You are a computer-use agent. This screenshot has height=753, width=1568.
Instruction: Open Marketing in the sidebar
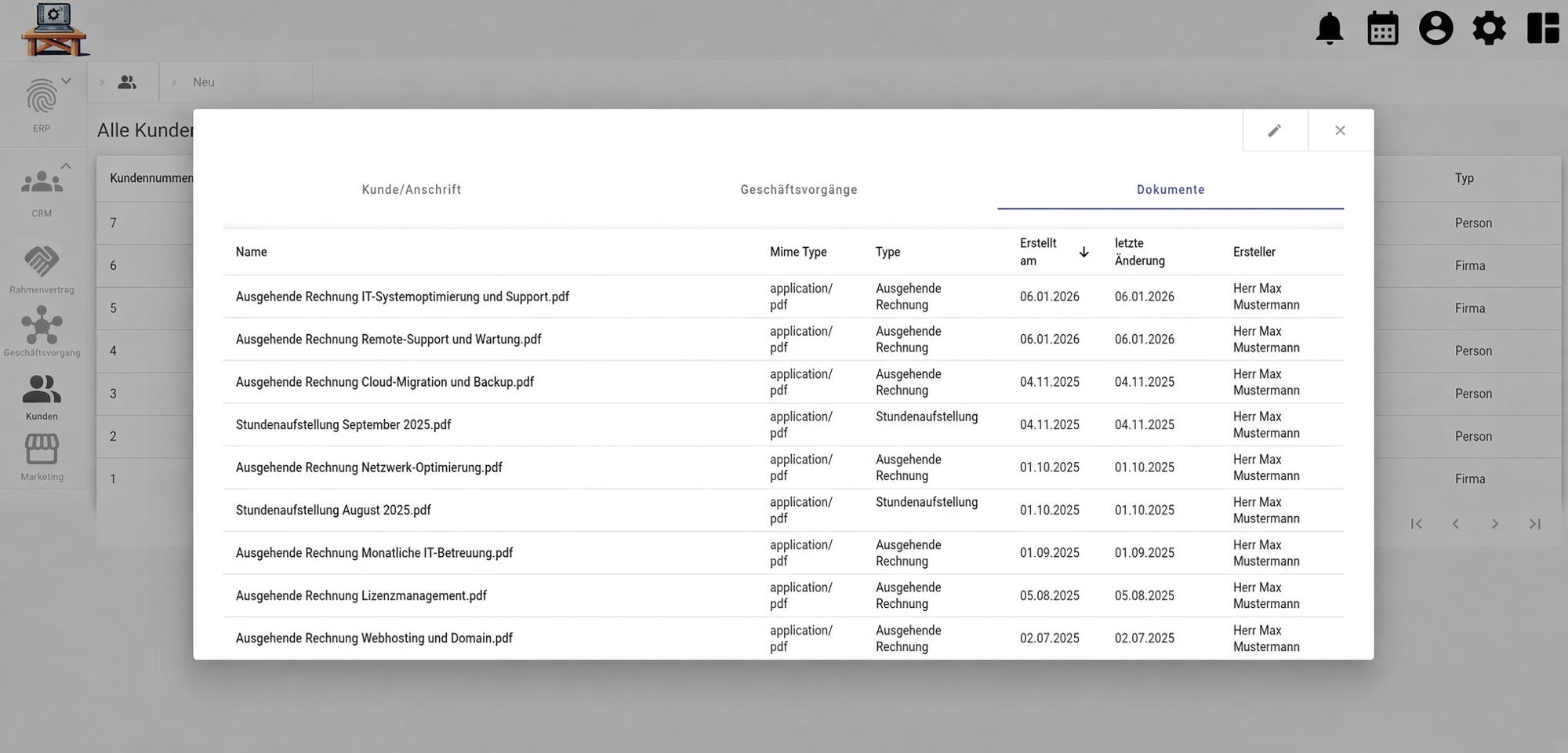tap(42, 458)
